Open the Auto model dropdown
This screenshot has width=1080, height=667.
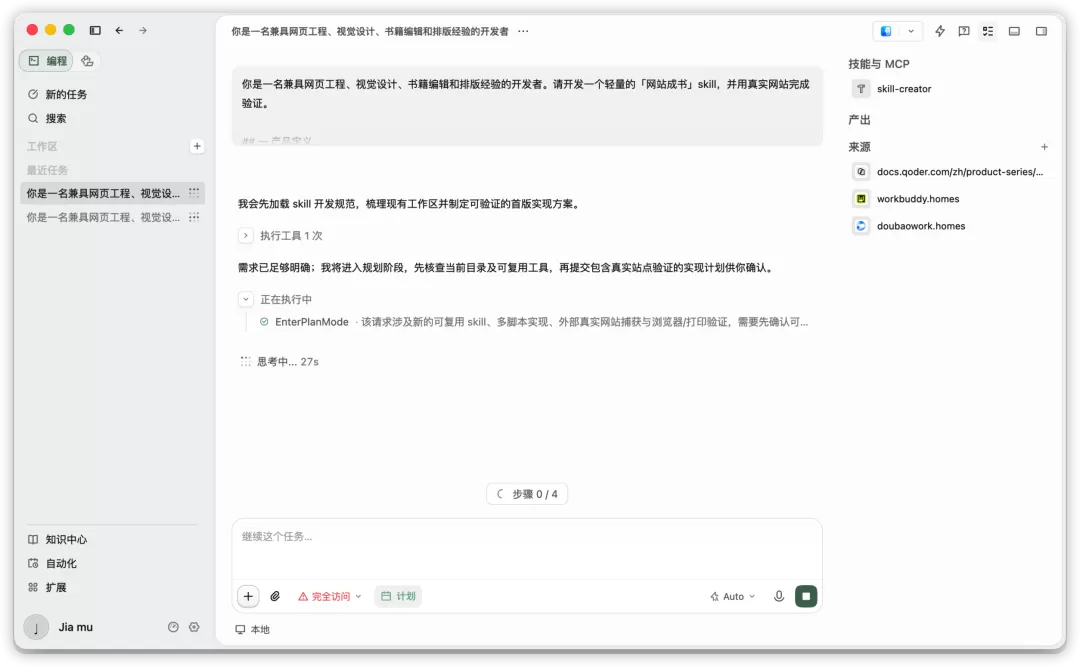pyautogui.click(x=733, y=597)
